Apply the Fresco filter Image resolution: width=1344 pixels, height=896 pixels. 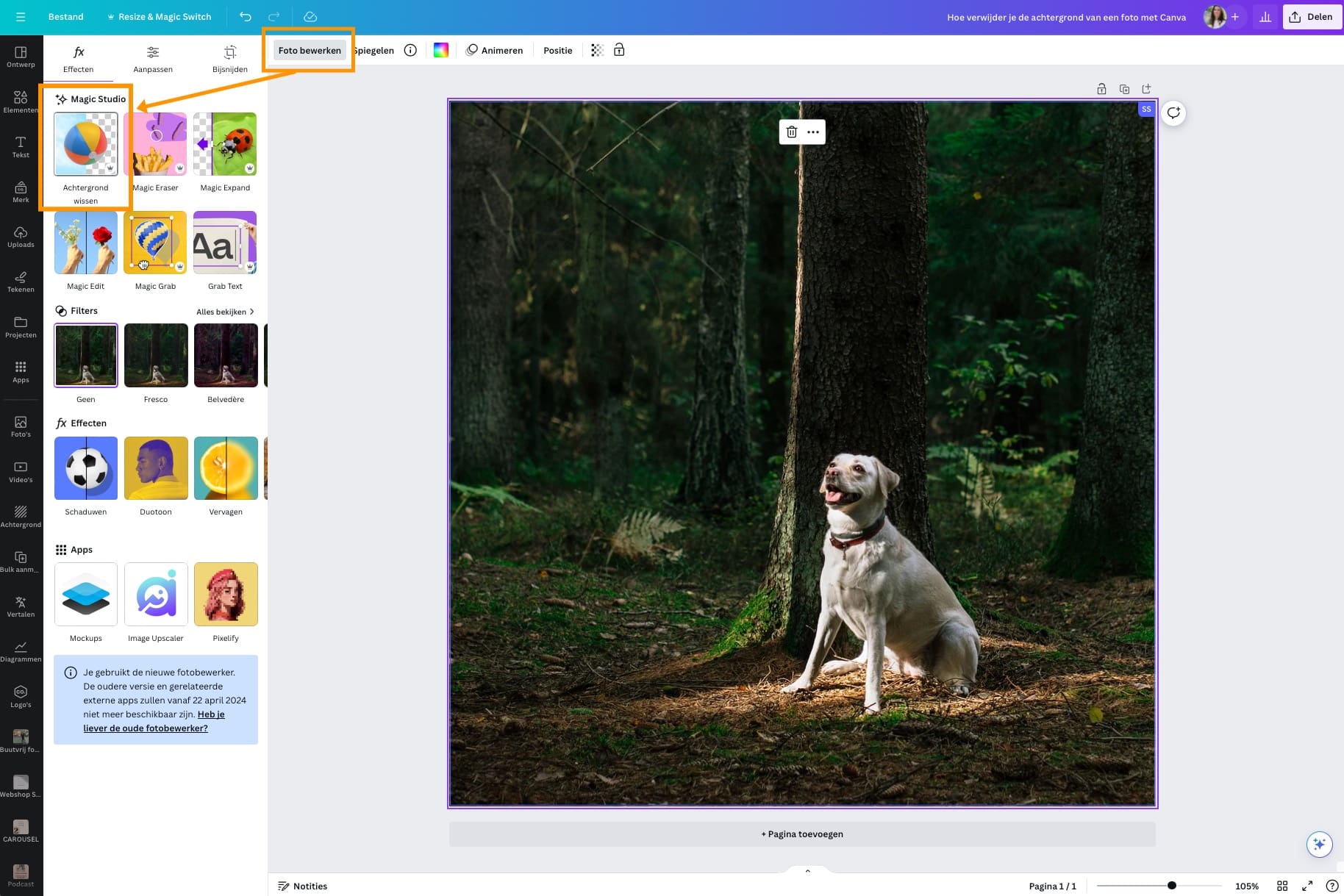coord(156,355)
